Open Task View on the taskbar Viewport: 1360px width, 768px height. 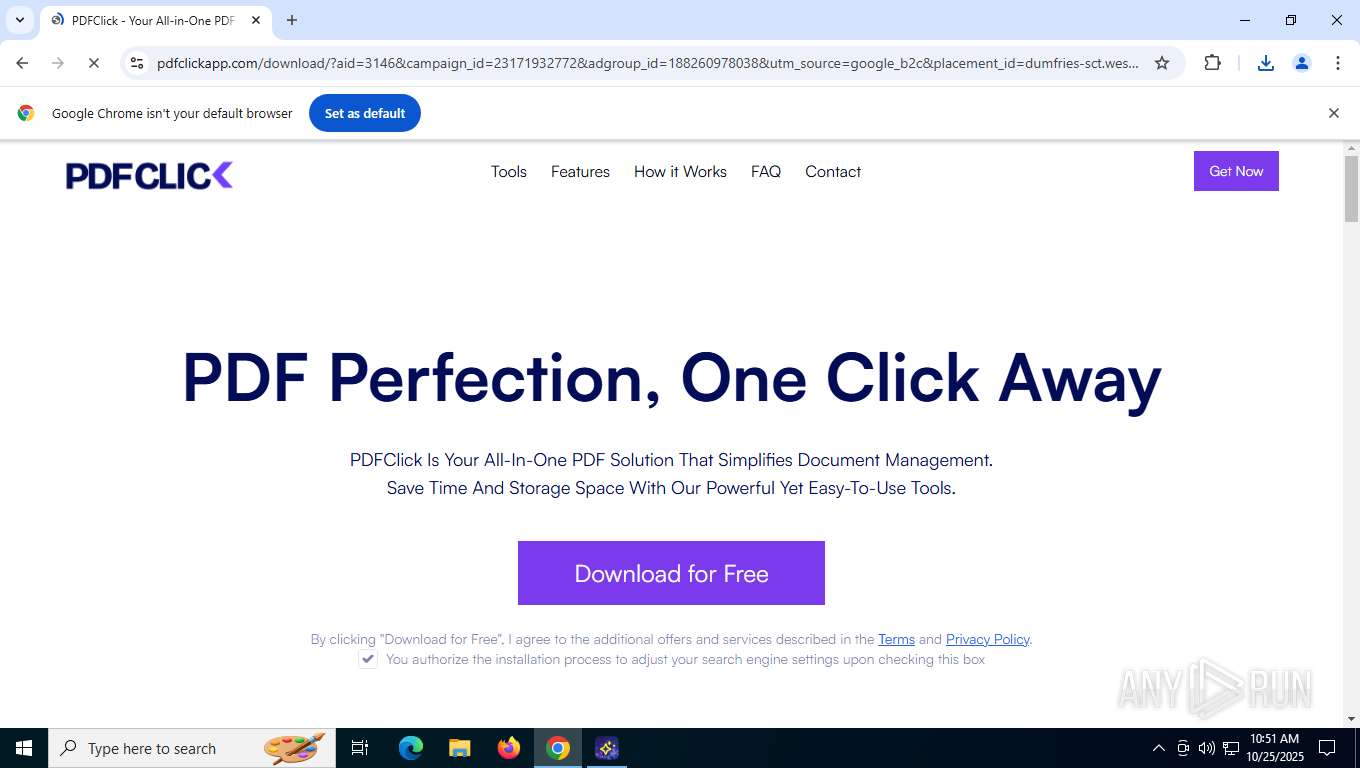pos(360,748)
